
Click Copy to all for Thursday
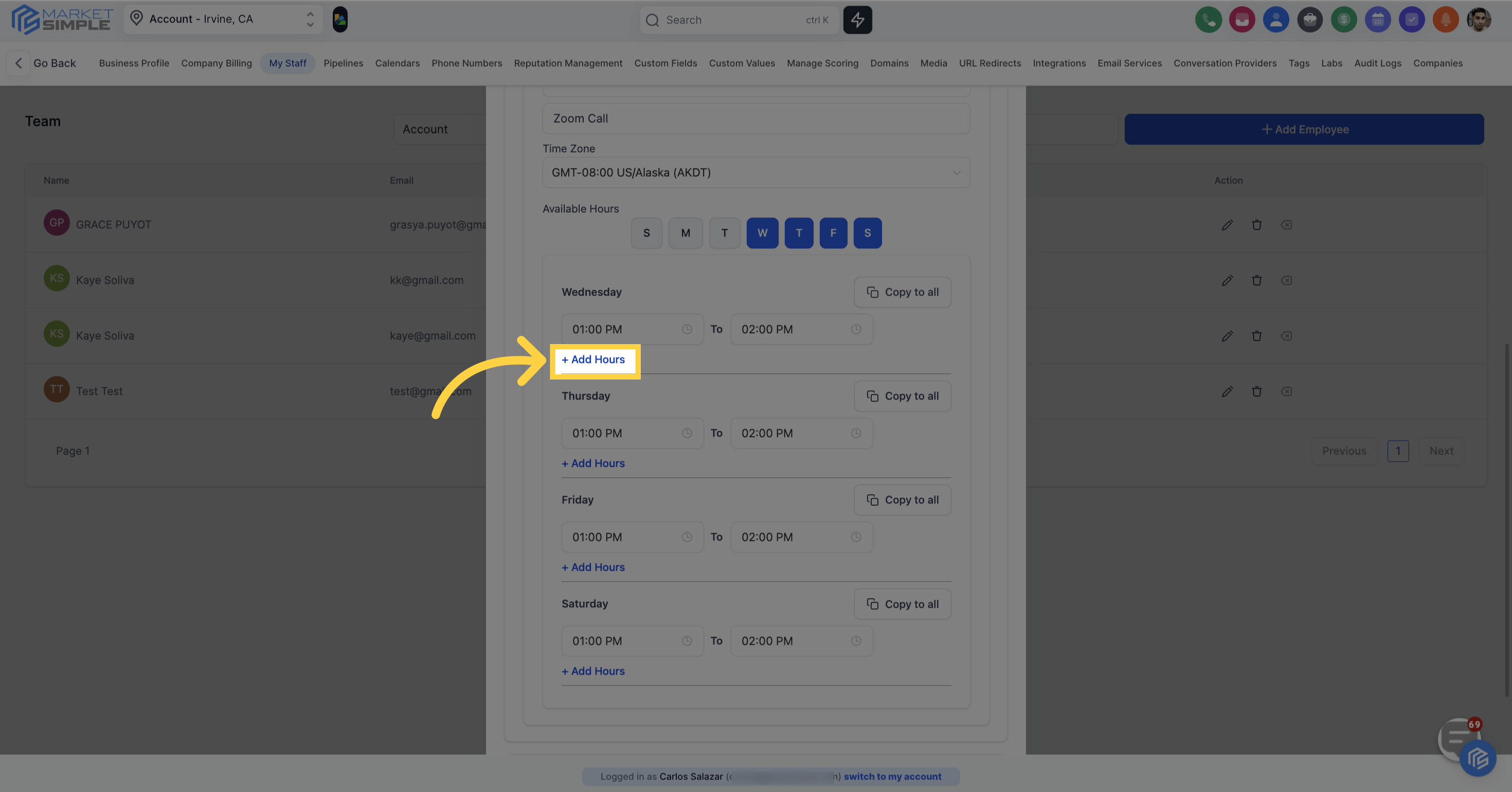pos(902,395)
